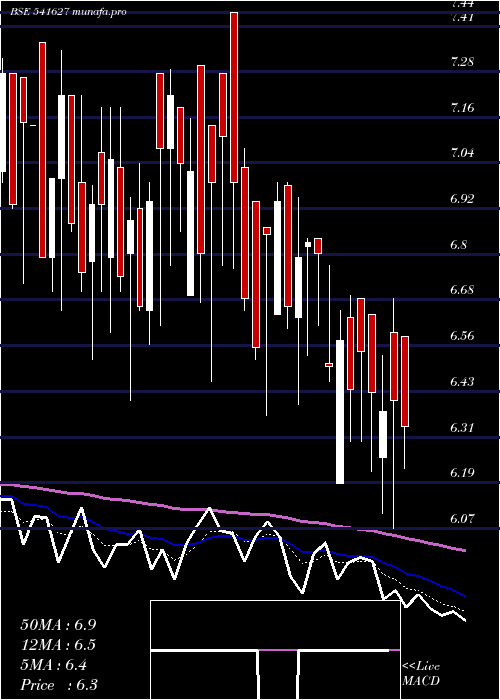The height and width of the screenshot is (700, 500).
Task: Click the last red candlestick on the right
Action: point(405,382)
